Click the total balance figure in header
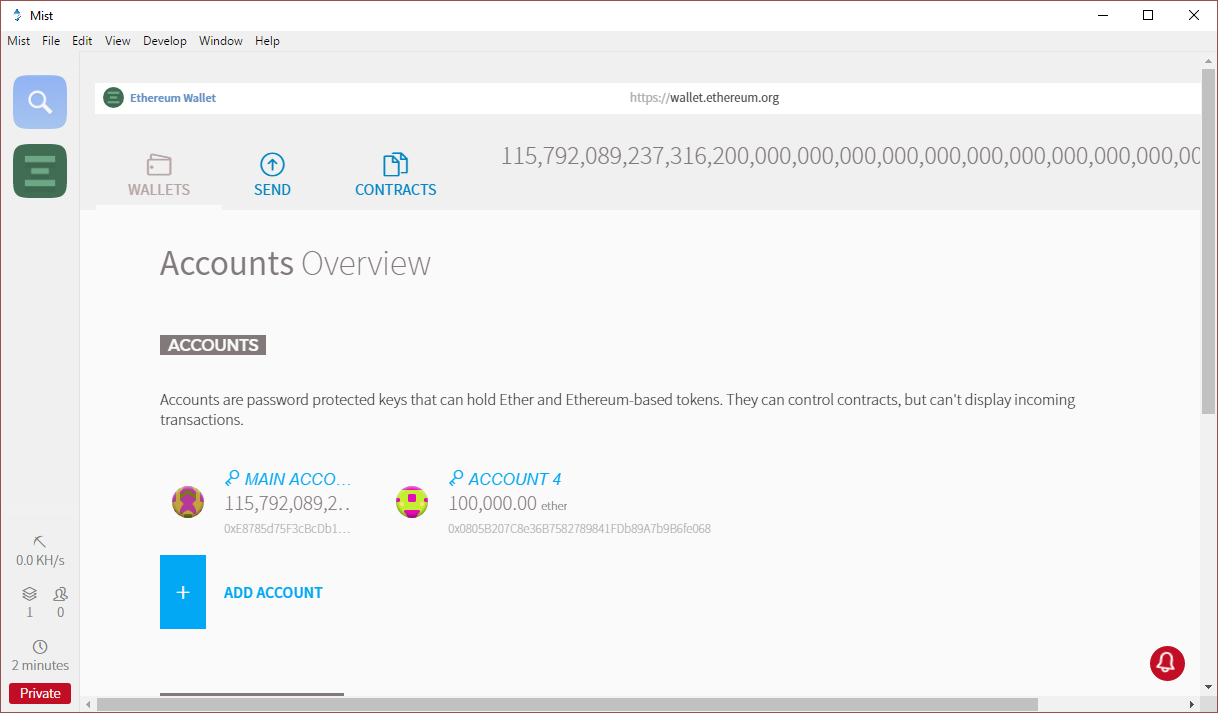This screenshot has width=1218, height=713. click(850, 157)
